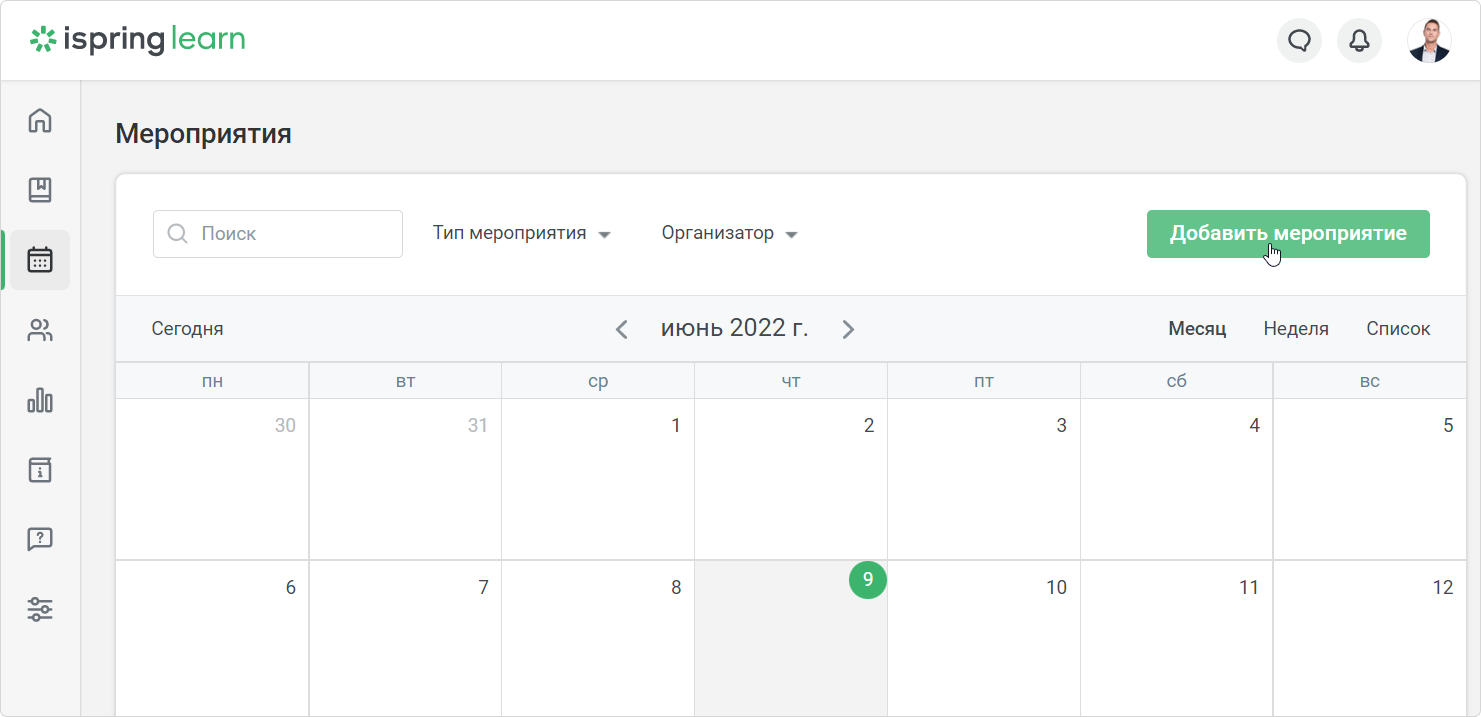Viewport: 1481px width, 717px height.
Task: Go to previous month arrow
Action: 621,329
